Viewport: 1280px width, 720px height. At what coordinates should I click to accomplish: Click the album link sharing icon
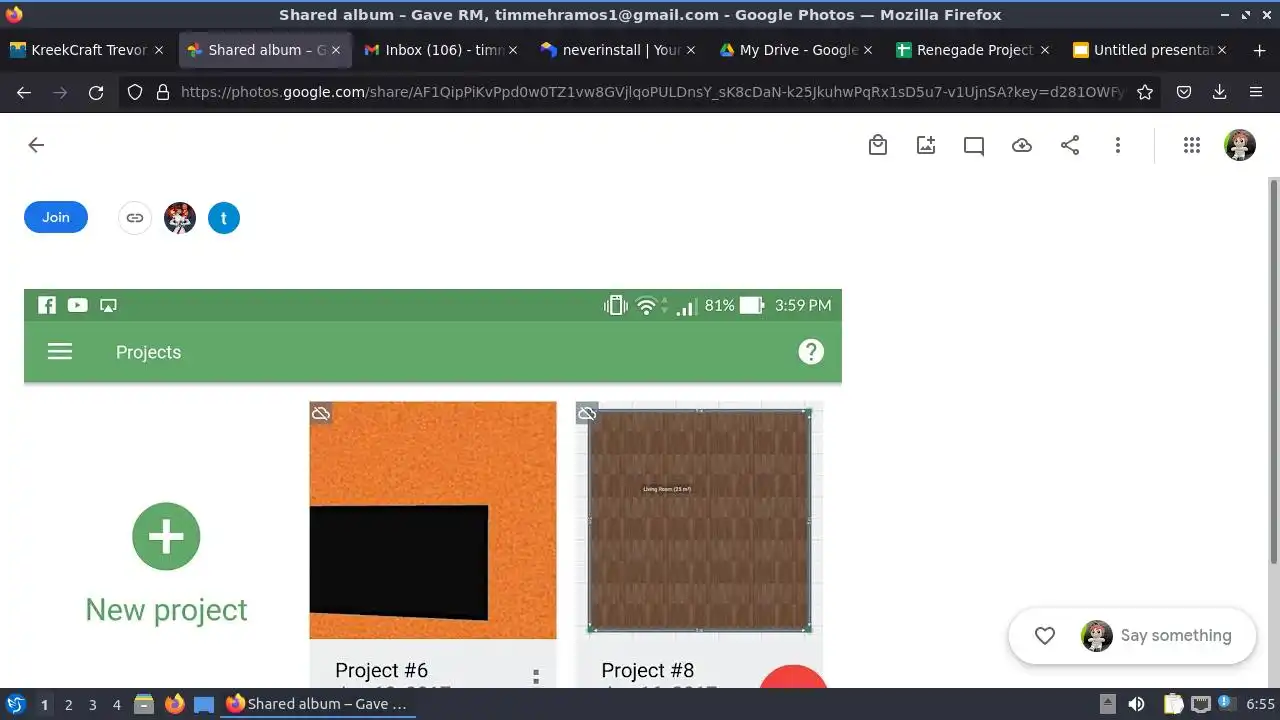(x=135, y=218)
